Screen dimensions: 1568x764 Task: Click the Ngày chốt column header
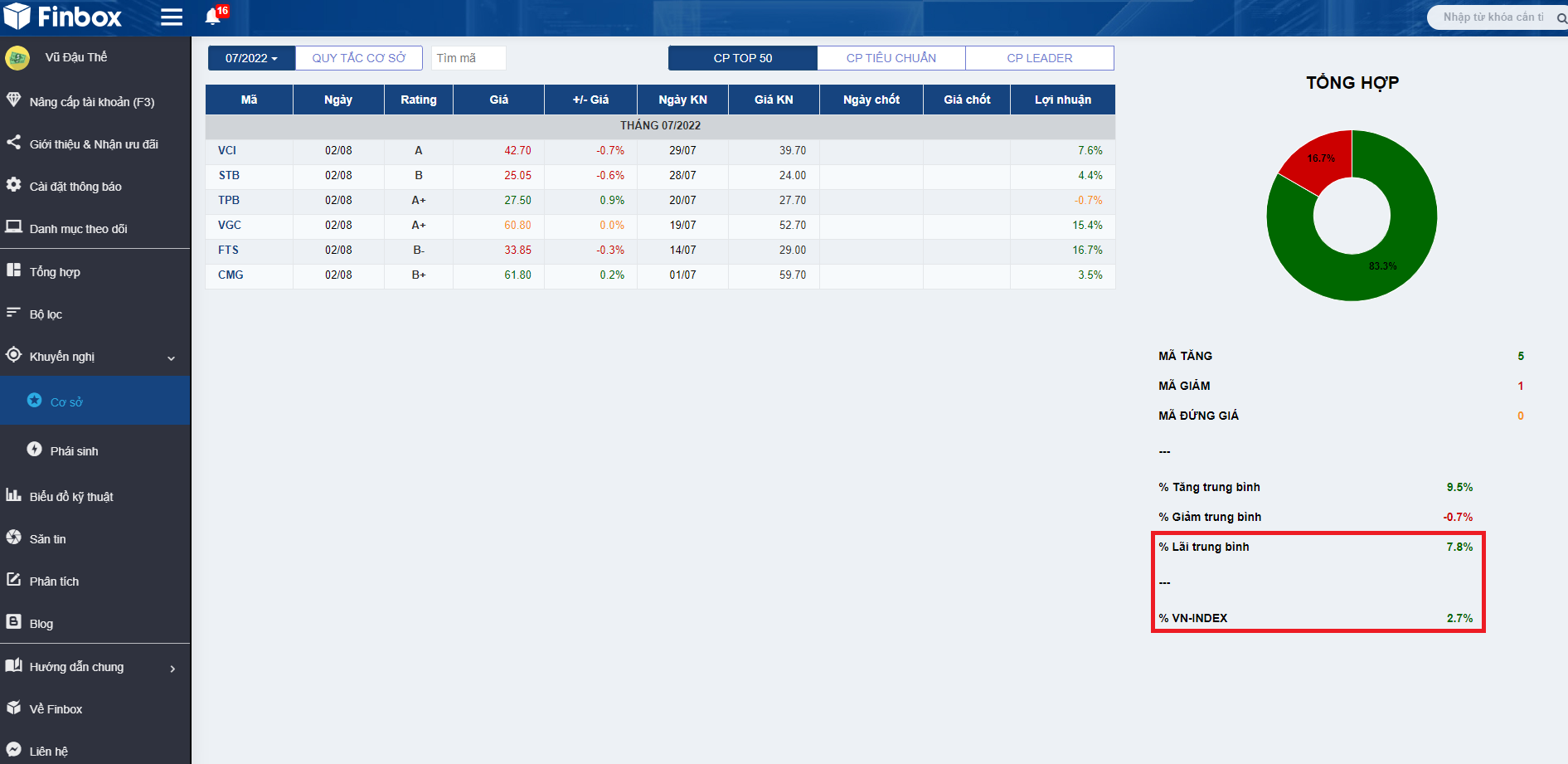[x=871, y=100]
